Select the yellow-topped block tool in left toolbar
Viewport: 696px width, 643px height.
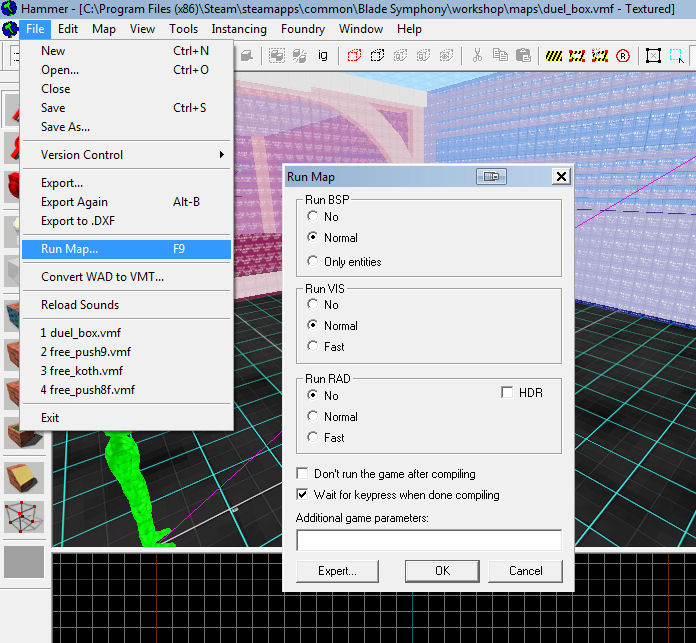click(24, 477)
